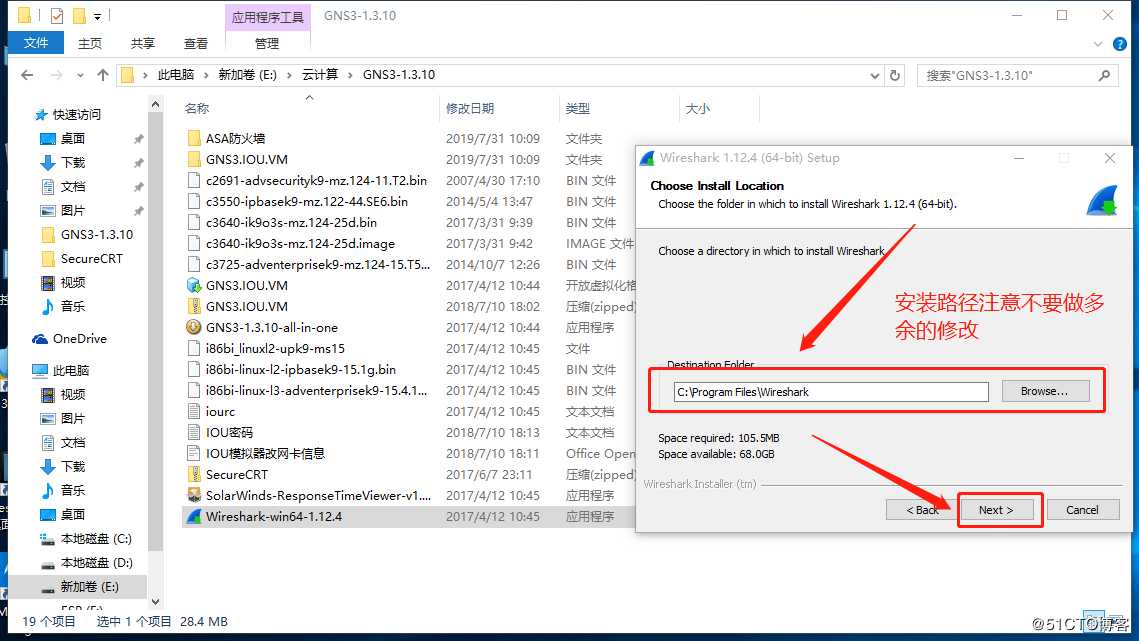This screenshot has height=641, width=1139.
Task: Open the 查看 ribbon tab
Action: tap(195, 44)
